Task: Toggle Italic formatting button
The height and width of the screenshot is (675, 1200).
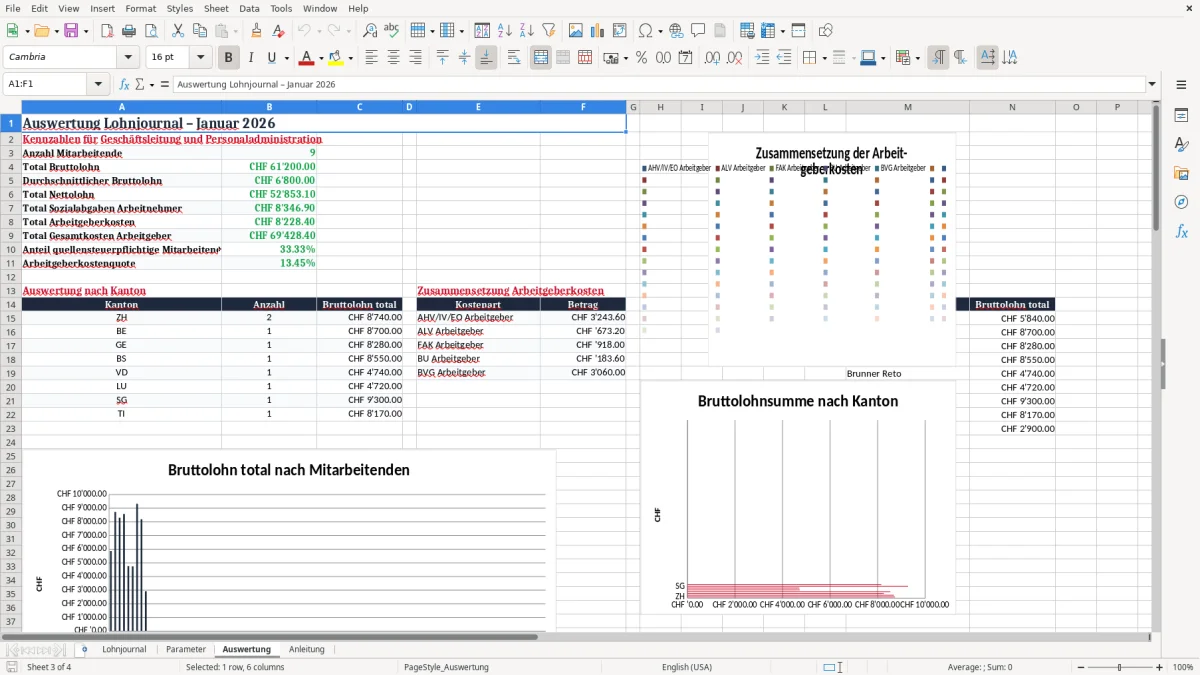Action: [x=250, y=58]
